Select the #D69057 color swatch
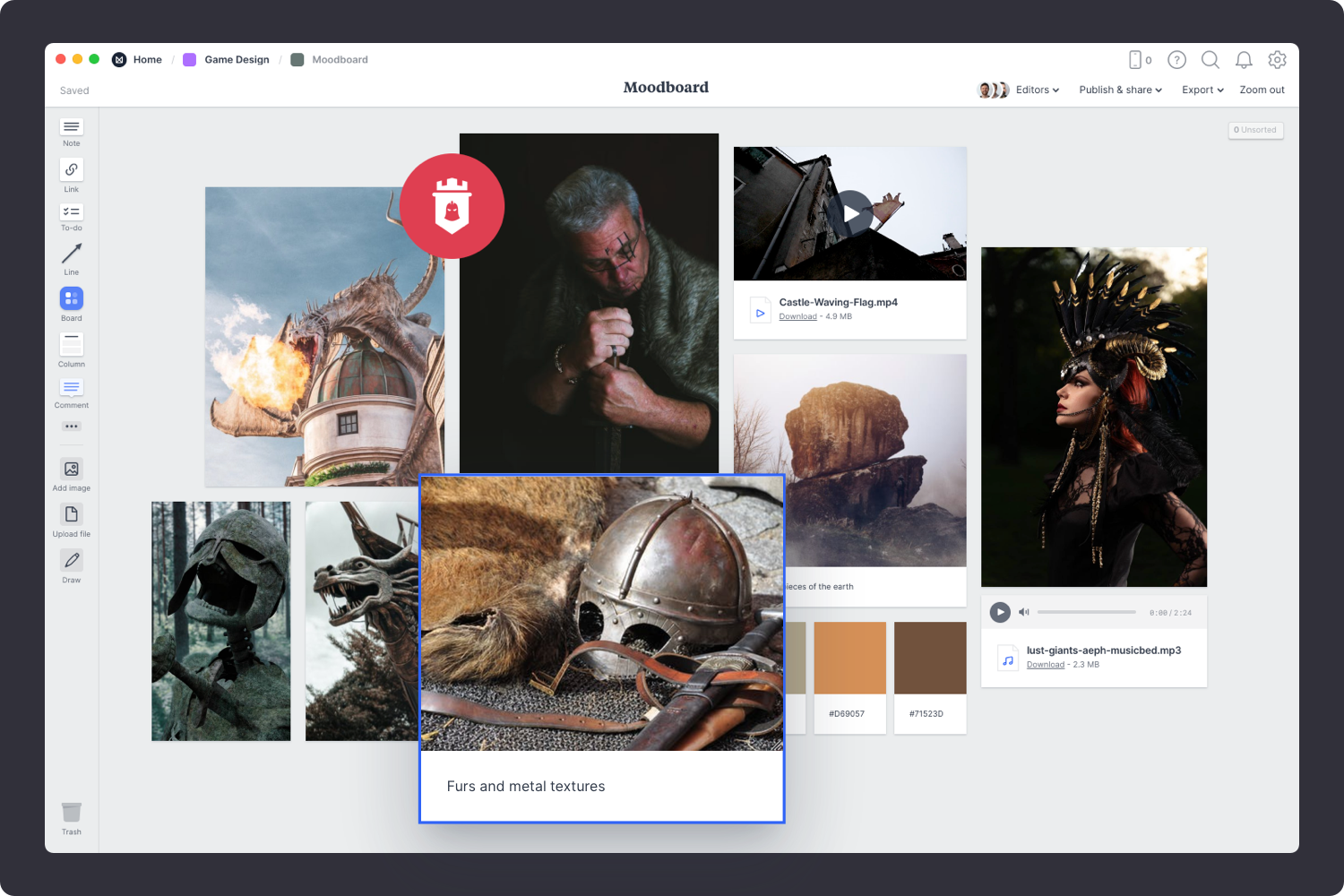The width and height of the screenshot is (1344, 896). (849, 658)
